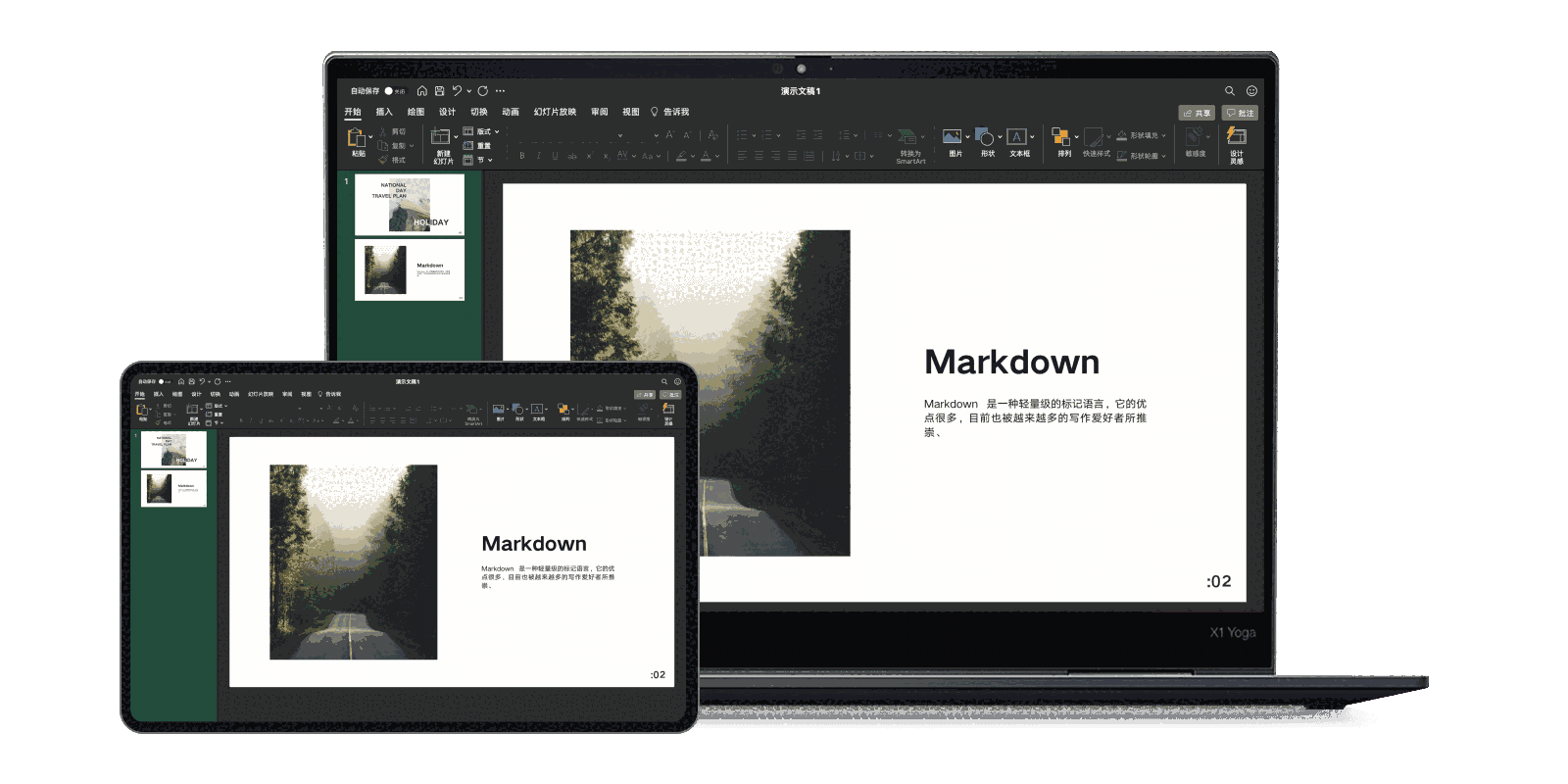Click the Undo arrow on the laptop screen
This screenshot has height=784, width=1568.
tap(457, 91)
